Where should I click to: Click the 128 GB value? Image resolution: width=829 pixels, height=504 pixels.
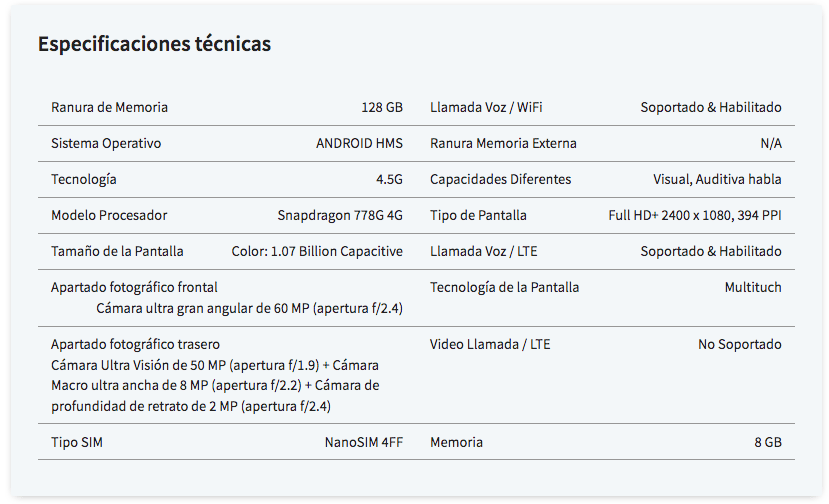[x=382, y=107]
